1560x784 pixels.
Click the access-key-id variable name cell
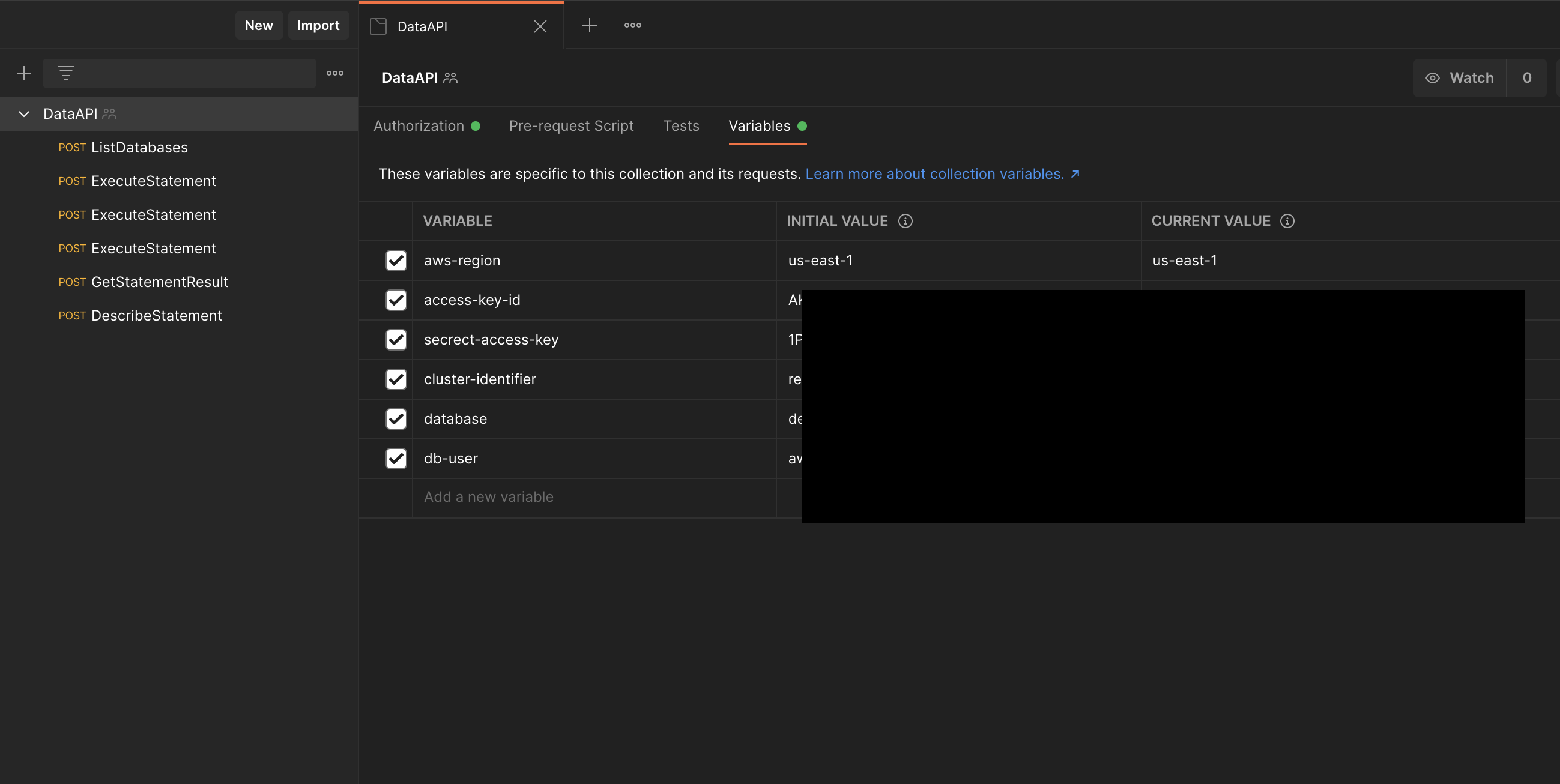click(x=594, y=300)
